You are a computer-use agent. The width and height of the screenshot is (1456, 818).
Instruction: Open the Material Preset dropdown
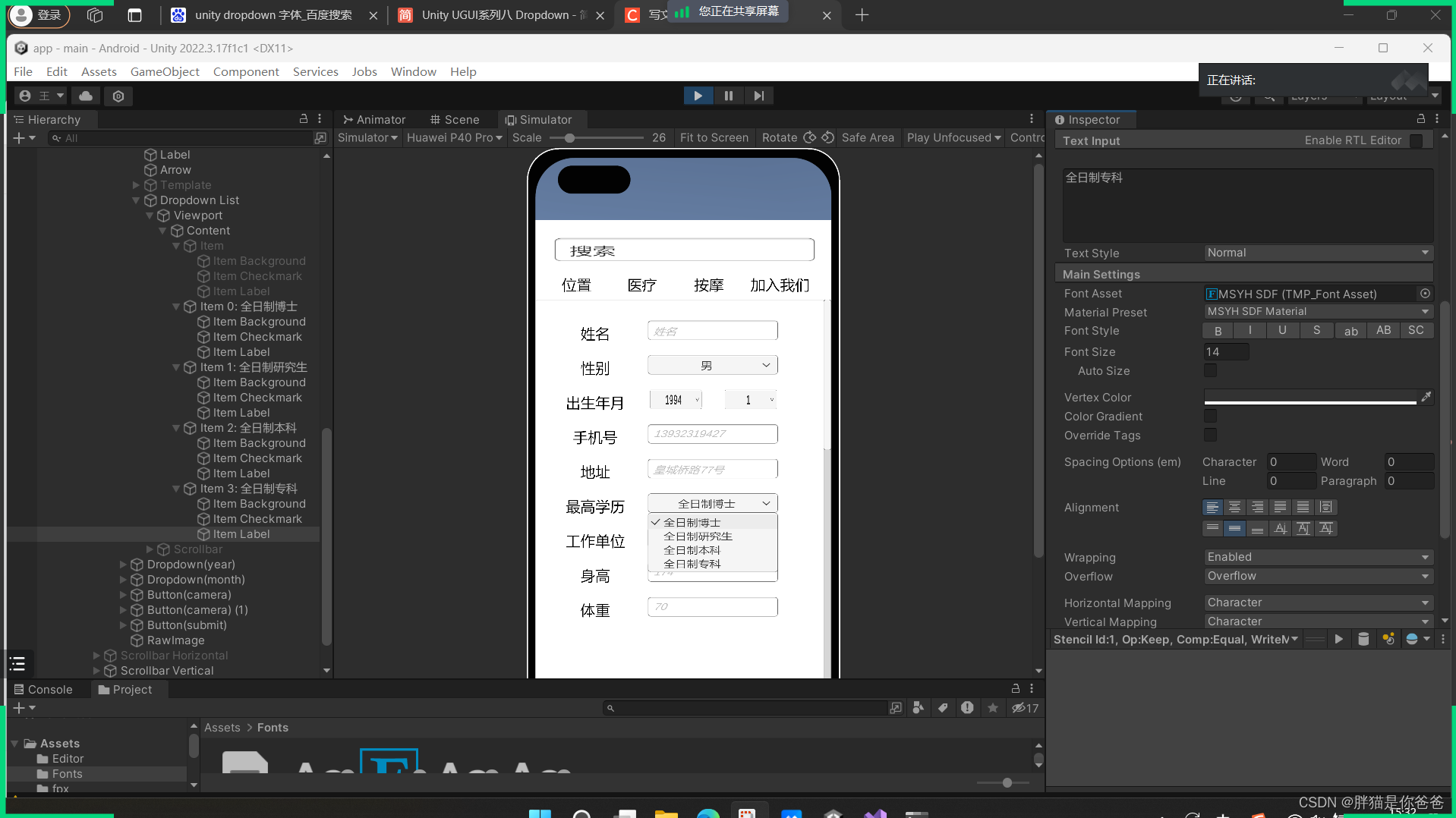click(x=1319, y=312)
